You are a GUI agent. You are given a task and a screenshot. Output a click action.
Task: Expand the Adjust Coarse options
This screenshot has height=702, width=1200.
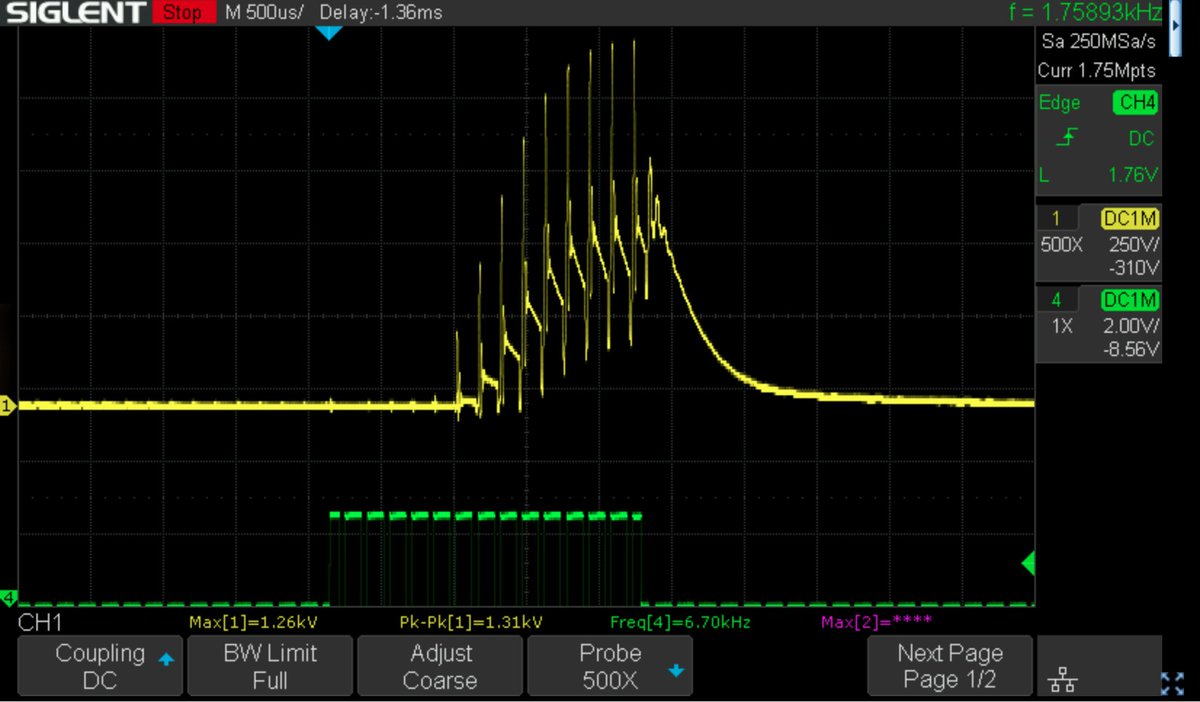point(440,665)
